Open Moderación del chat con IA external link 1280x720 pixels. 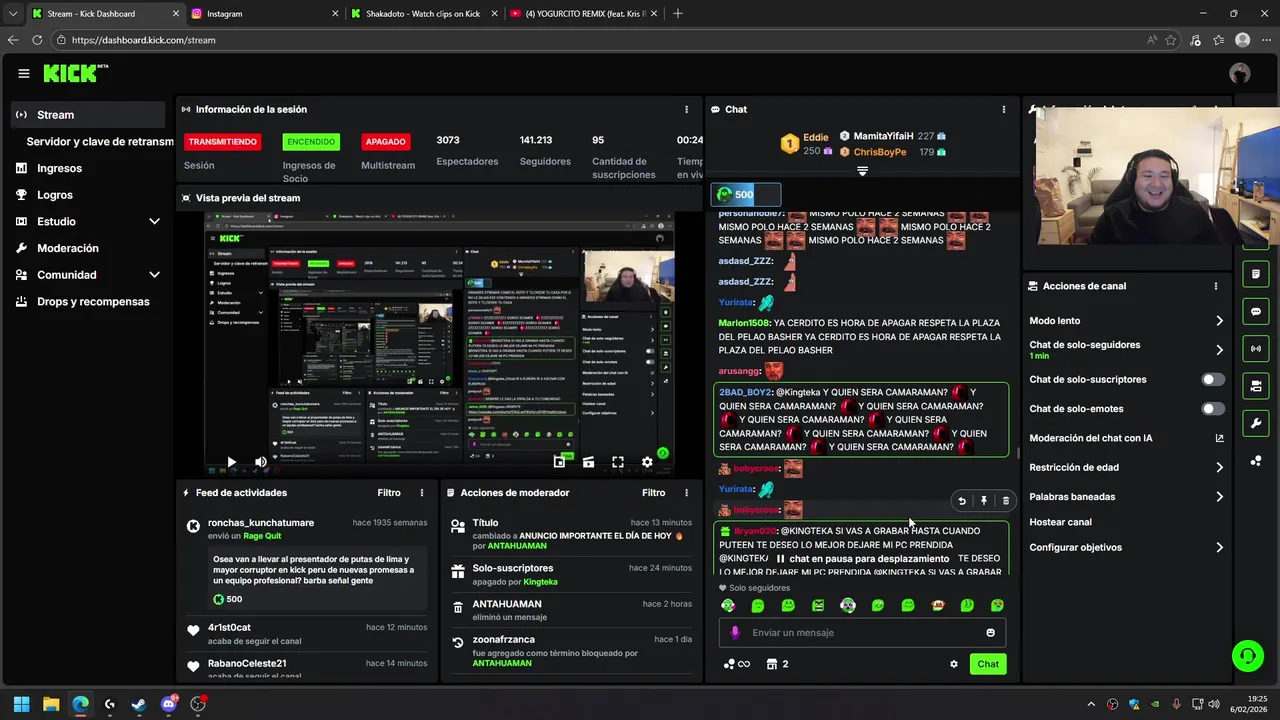click(x=1219, y=438)
